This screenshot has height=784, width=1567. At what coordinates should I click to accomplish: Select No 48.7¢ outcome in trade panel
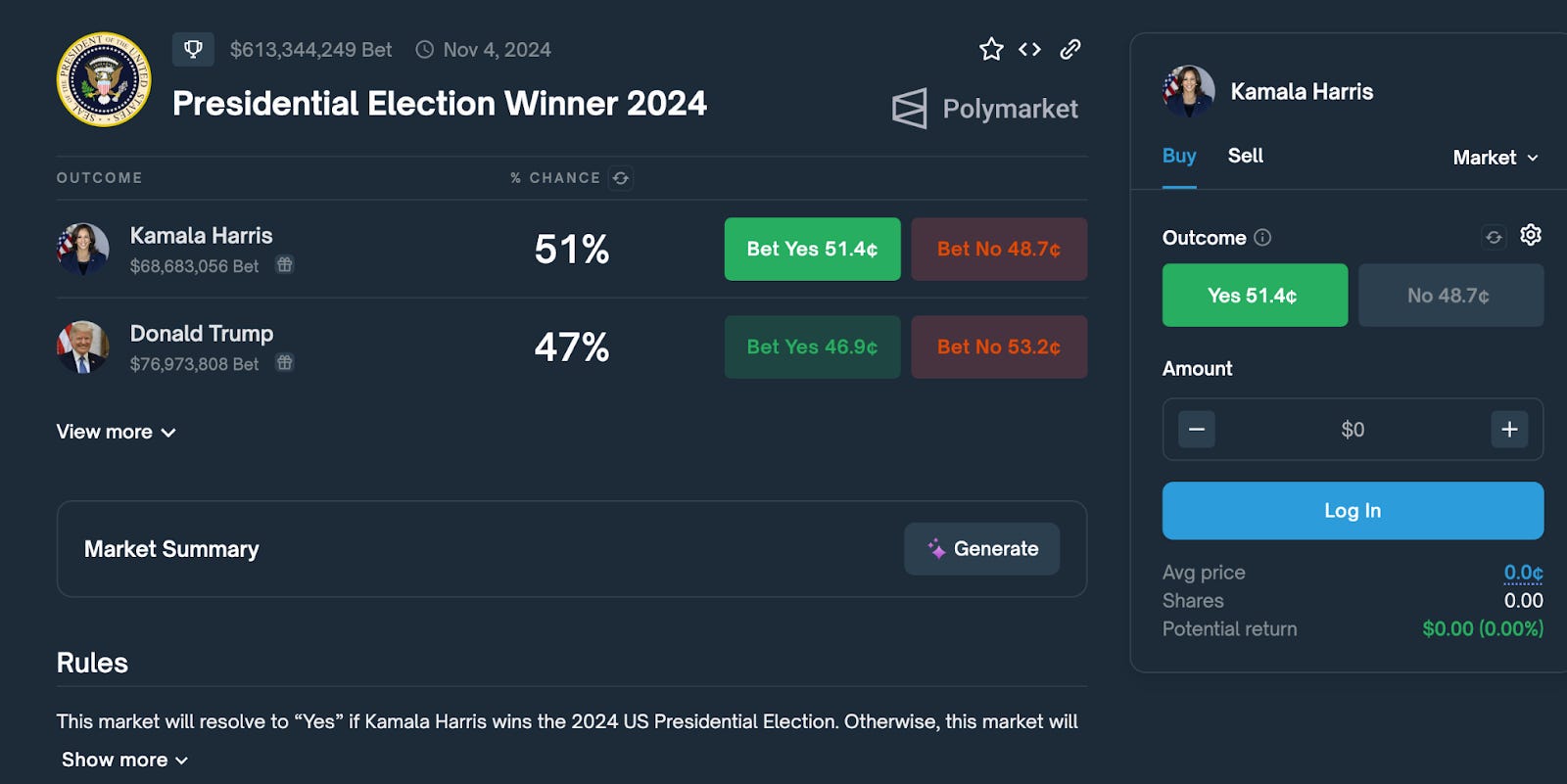point(1449,295)
